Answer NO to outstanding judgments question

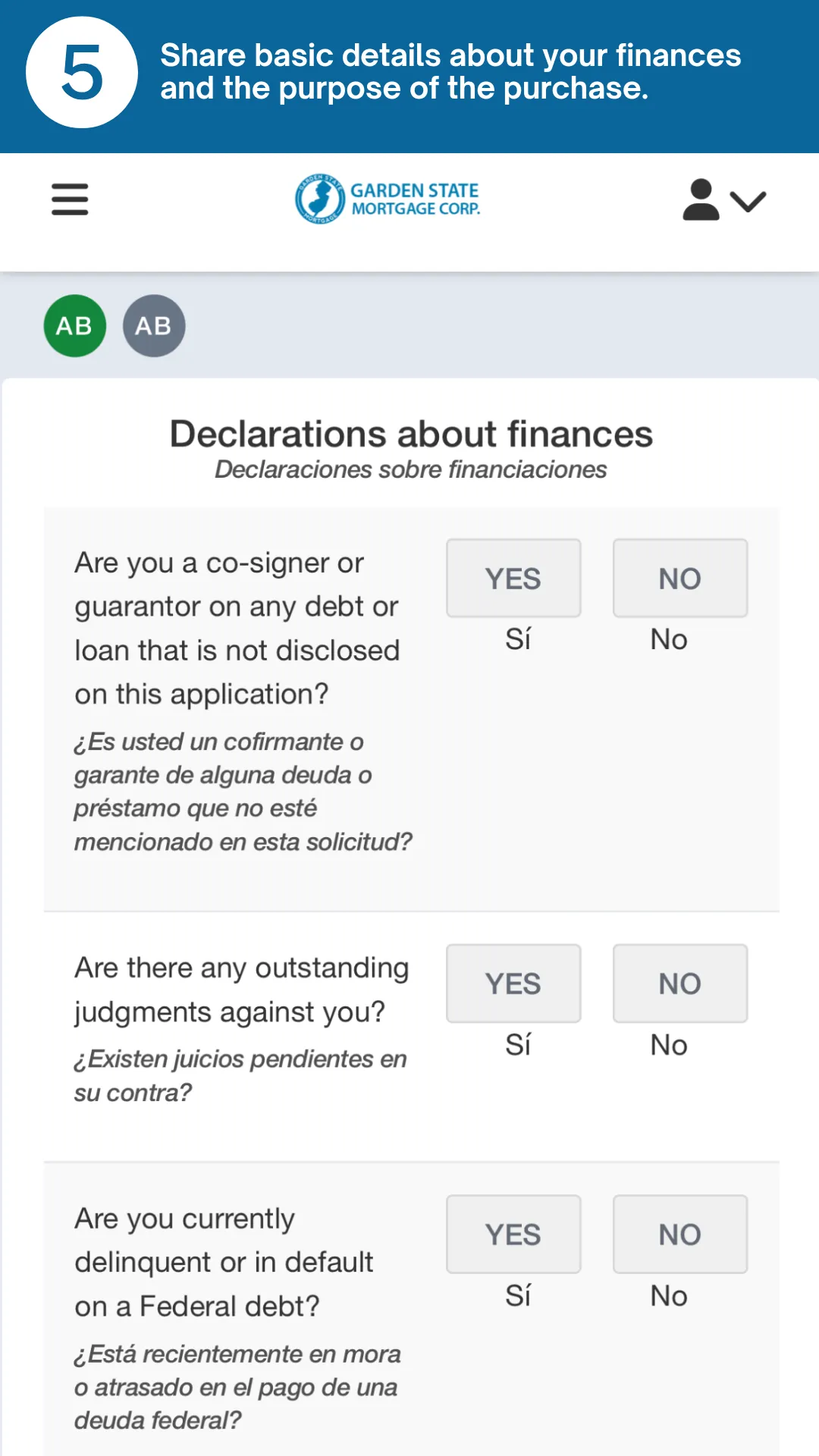pos(679,984)
